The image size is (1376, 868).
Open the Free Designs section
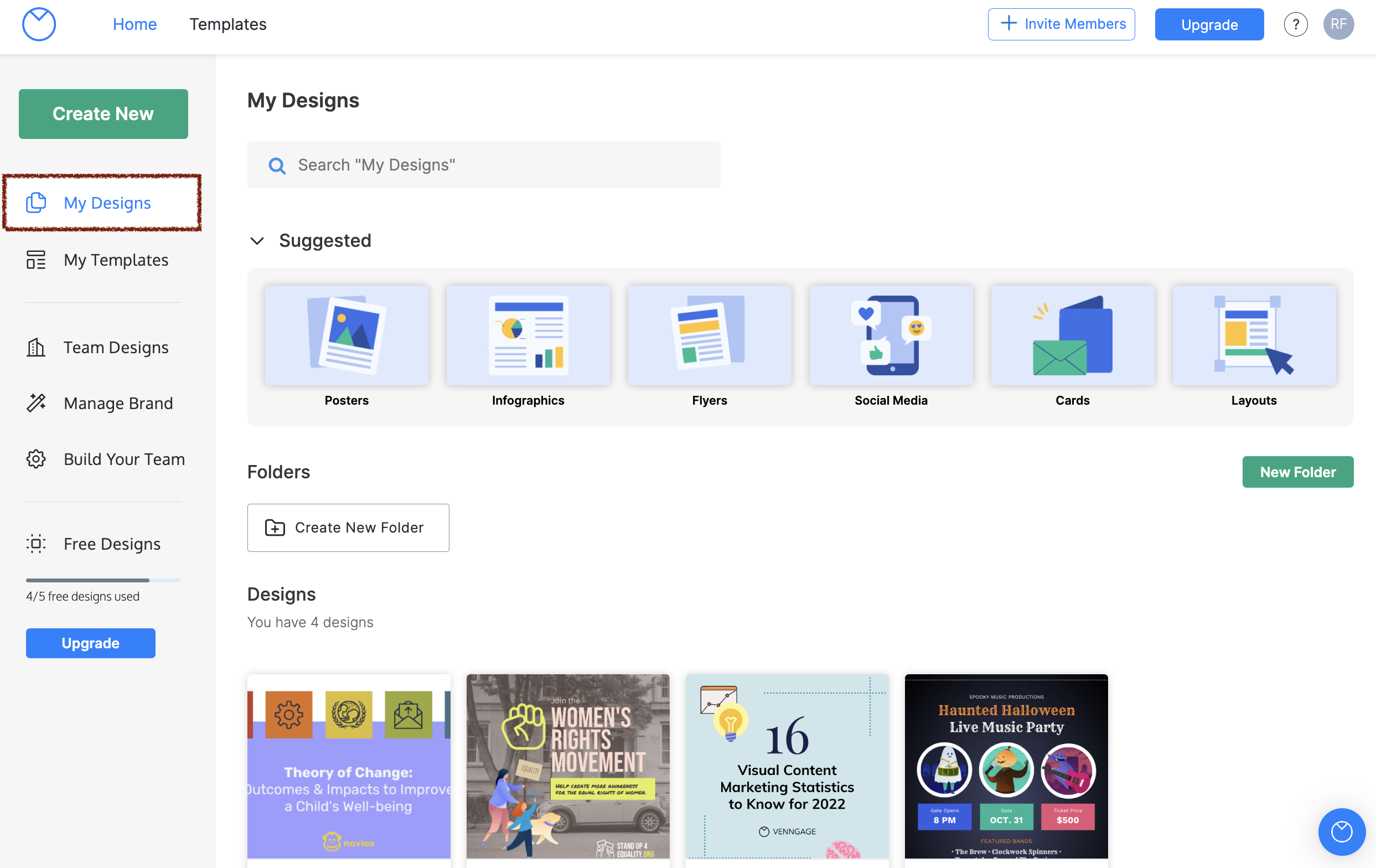tap(112, 544)
